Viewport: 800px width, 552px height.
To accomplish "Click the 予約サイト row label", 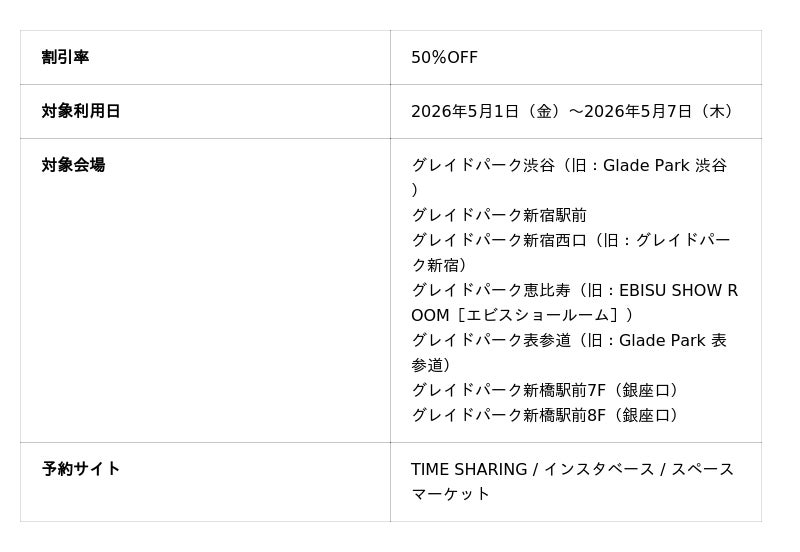I will (x=81, y=469).
